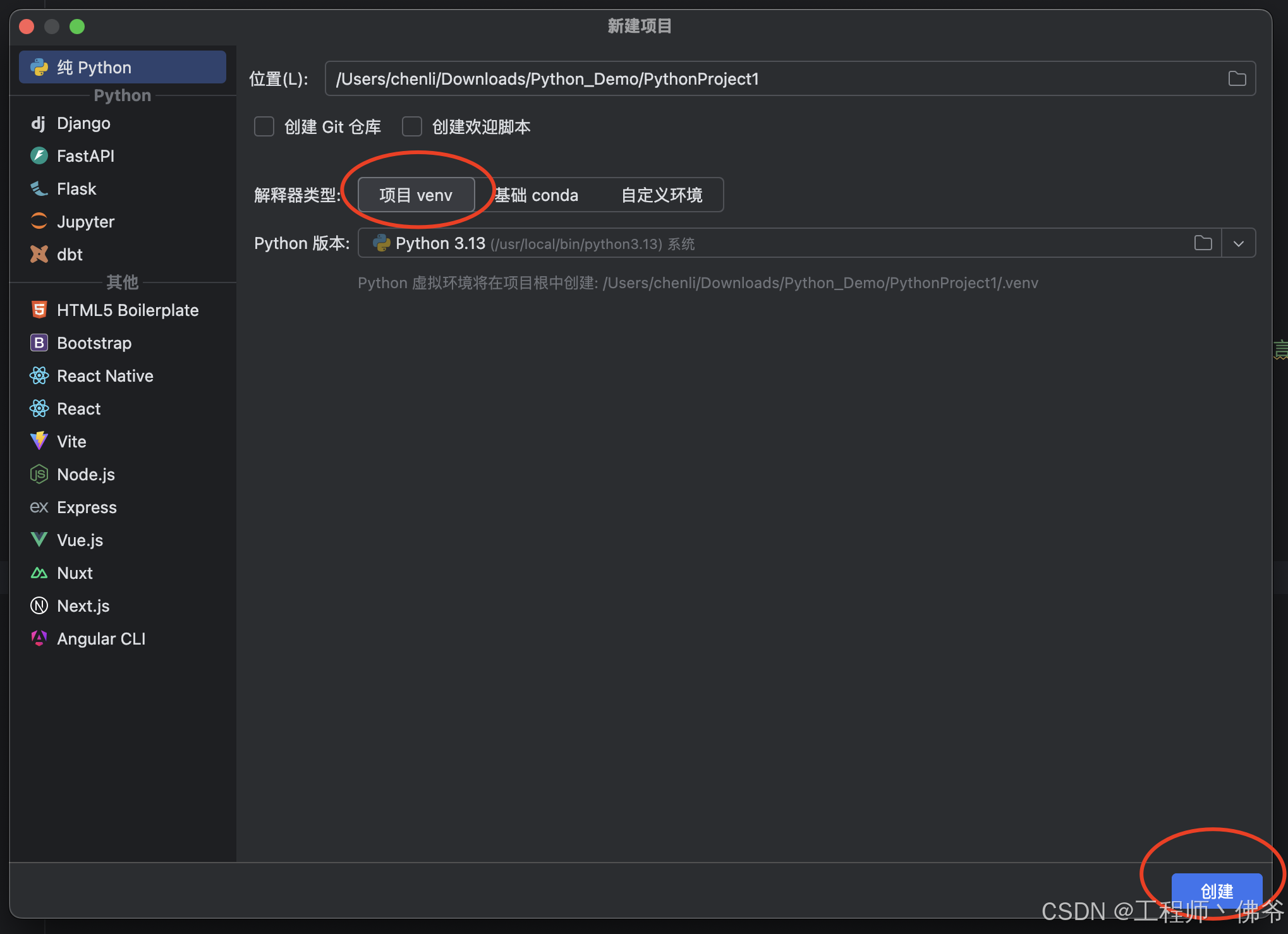The width and height of the screenshot is (1288, 934).
Task: Switch to 自定义环境 interpreter tab
Action: click(662, 195)
